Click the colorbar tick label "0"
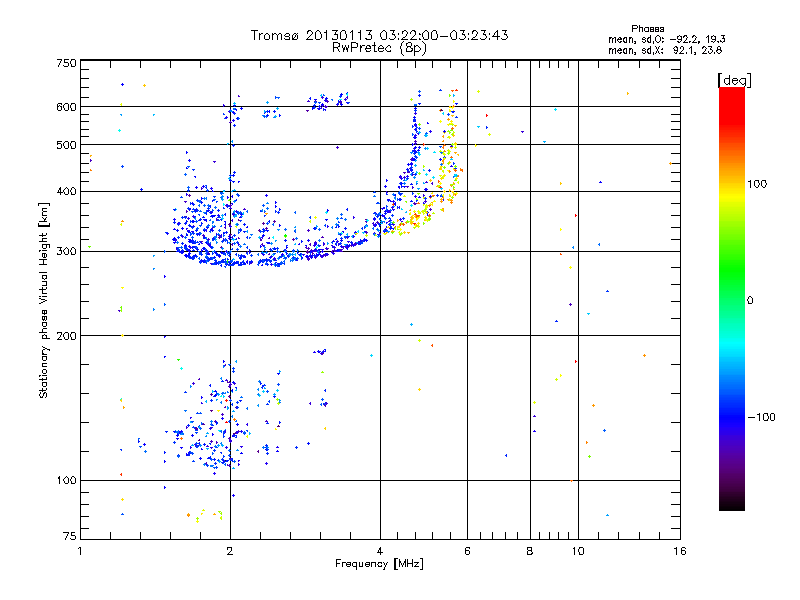This screenshot has height=600, width=800. point(750,301)
